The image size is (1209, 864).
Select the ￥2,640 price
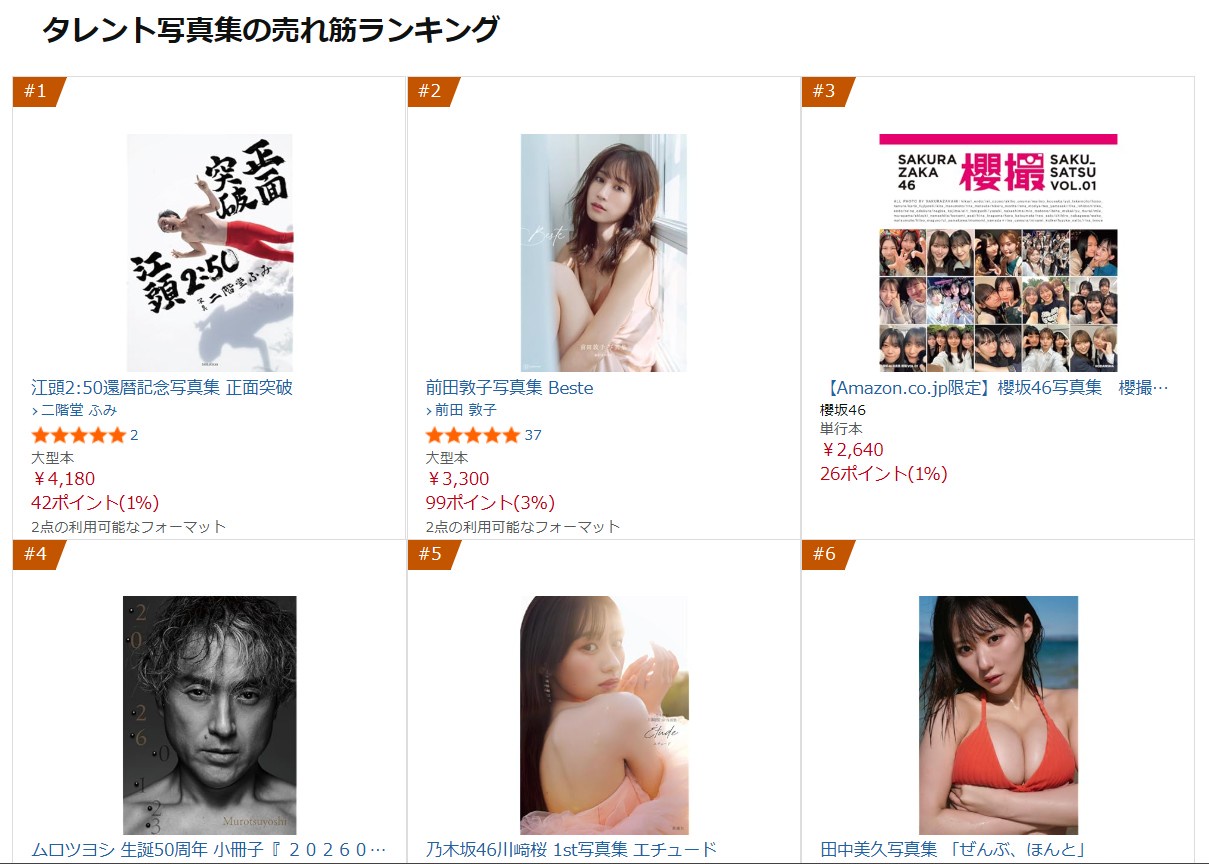click(x=852, y=450)
